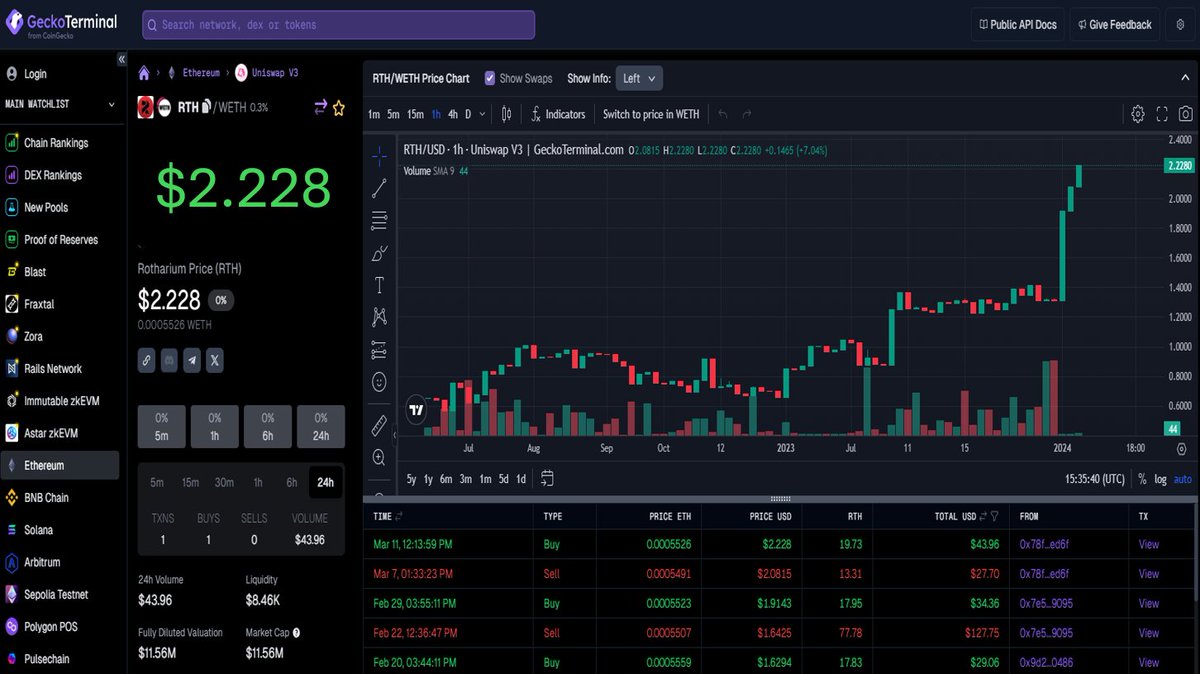Redo chart action

[x=746, y=114]
